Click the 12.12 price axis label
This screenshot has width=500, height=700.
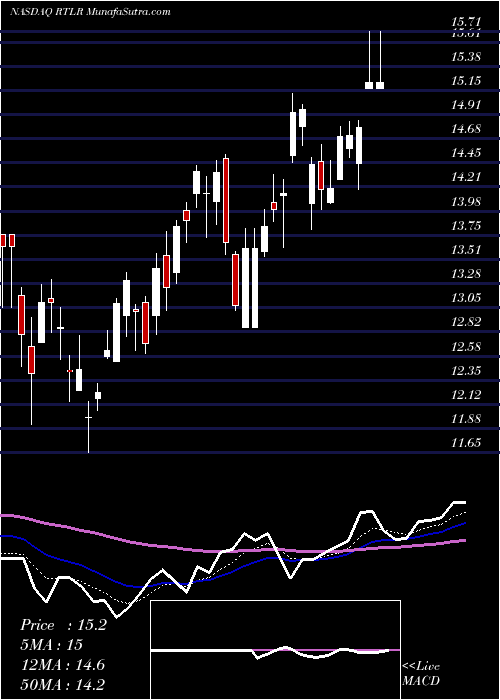pos(466,395)
